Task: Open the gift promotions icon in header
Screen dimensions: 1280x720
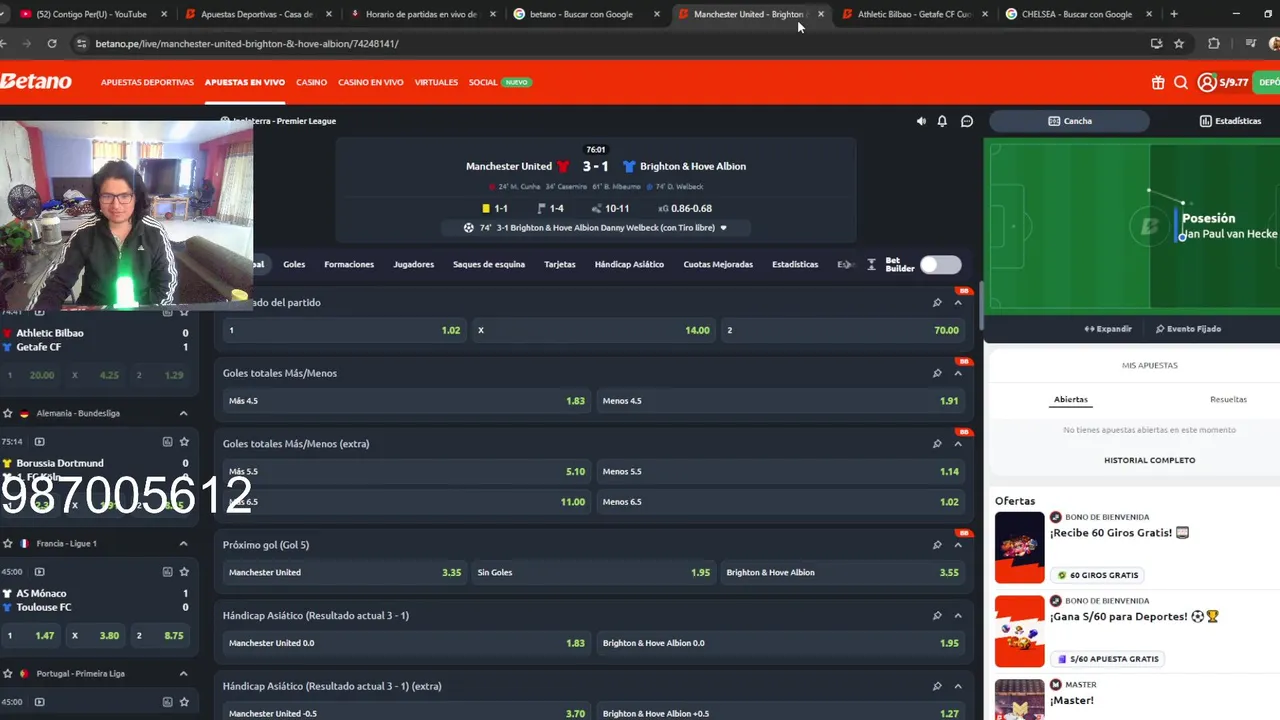Action: pyautogui.click(x=1158, y=83)
